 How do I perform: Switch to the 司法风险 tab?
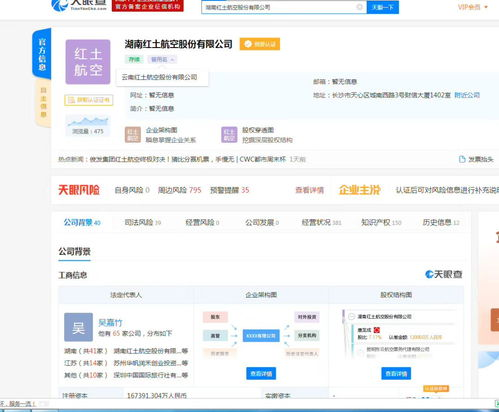tap(143, 223)
